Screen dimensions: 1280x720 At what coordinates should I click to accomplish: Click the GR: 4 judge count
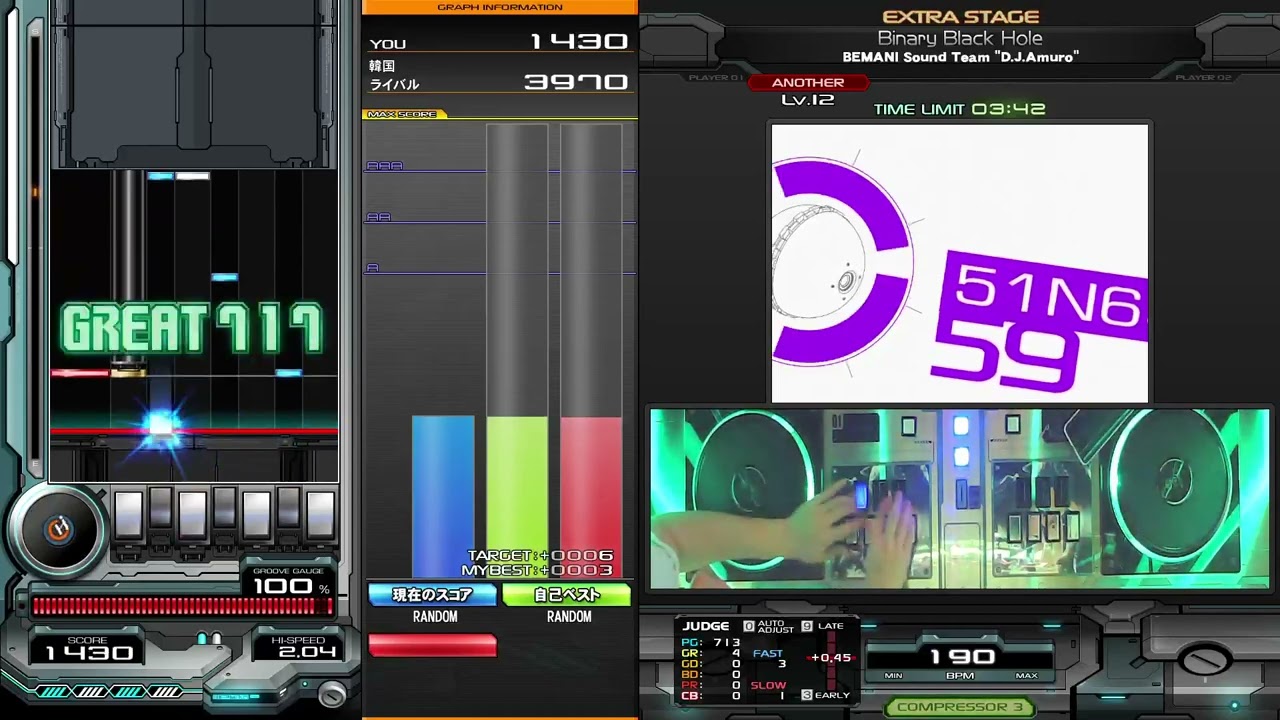(711, 653)
